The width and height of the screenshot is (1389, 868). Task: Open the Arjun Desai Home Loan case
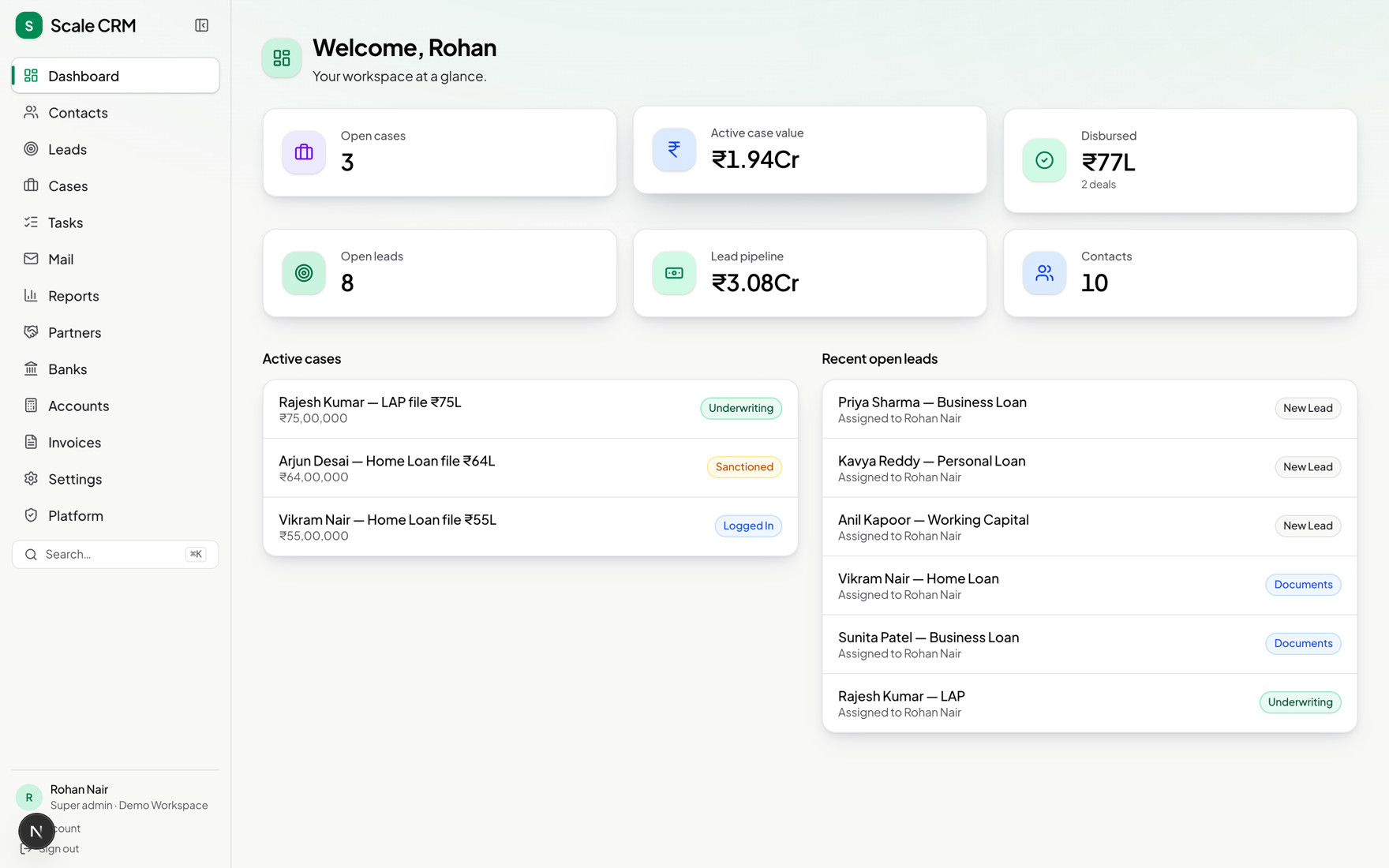coord(530,468)
